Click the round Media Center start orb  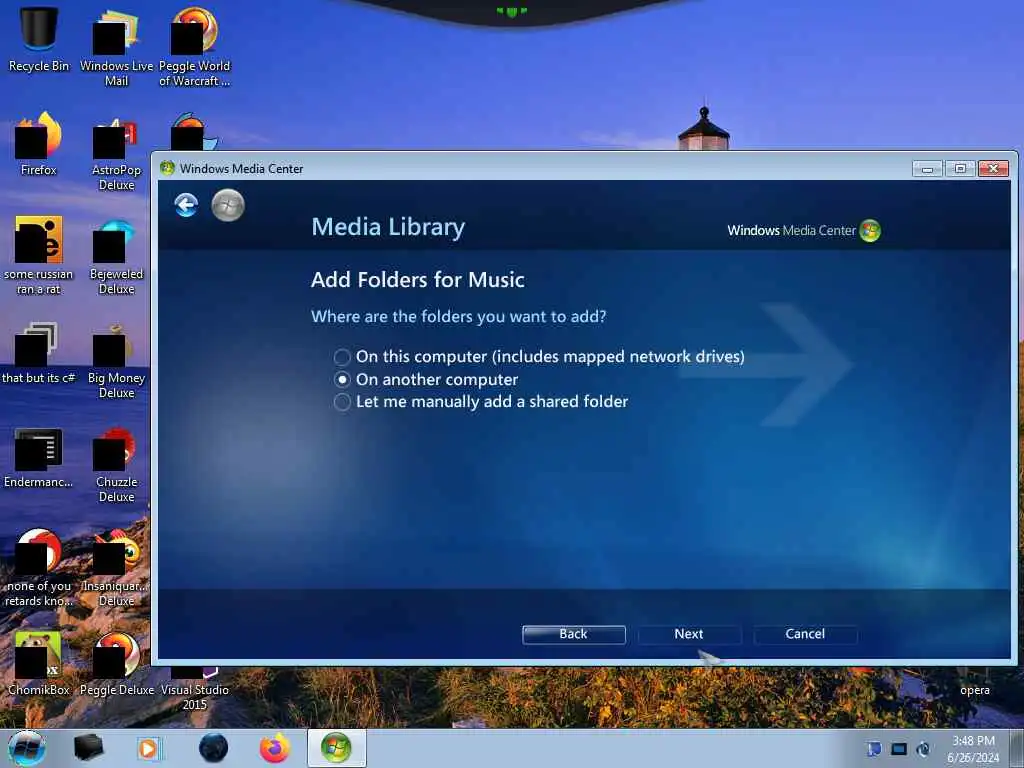[228, 205]
